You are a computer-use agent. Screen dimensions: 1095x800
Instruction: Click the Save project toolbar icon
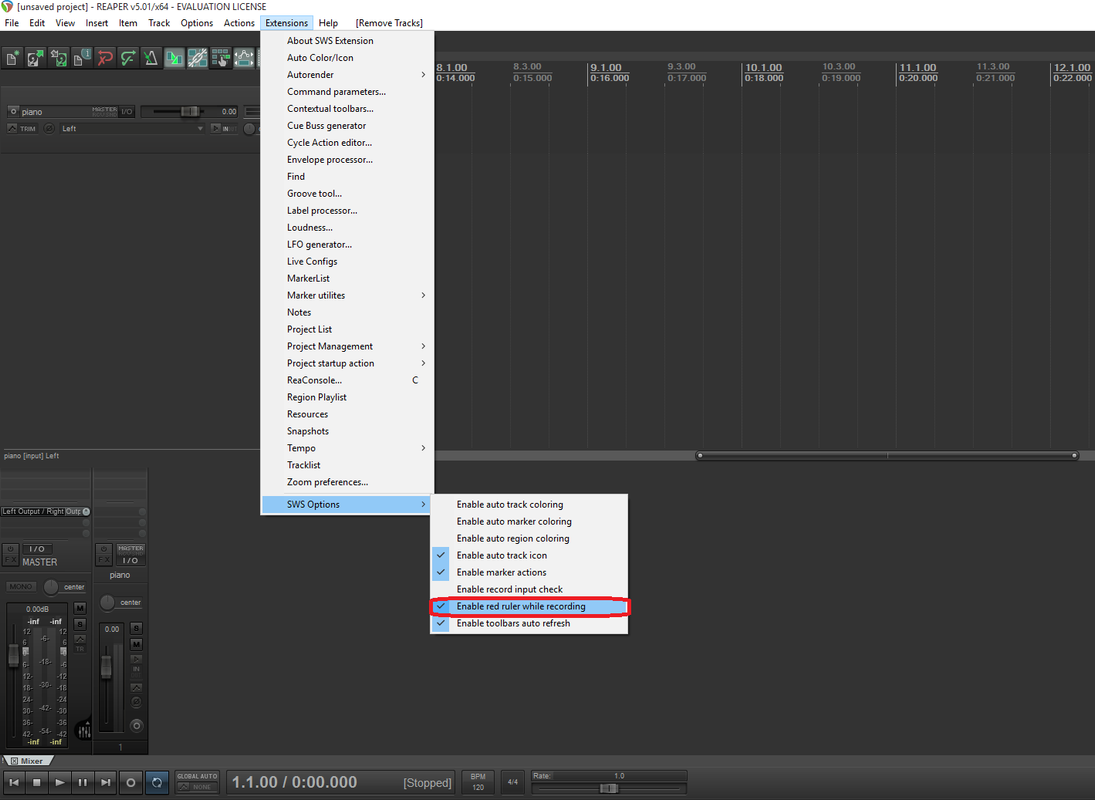pos(58,58)
